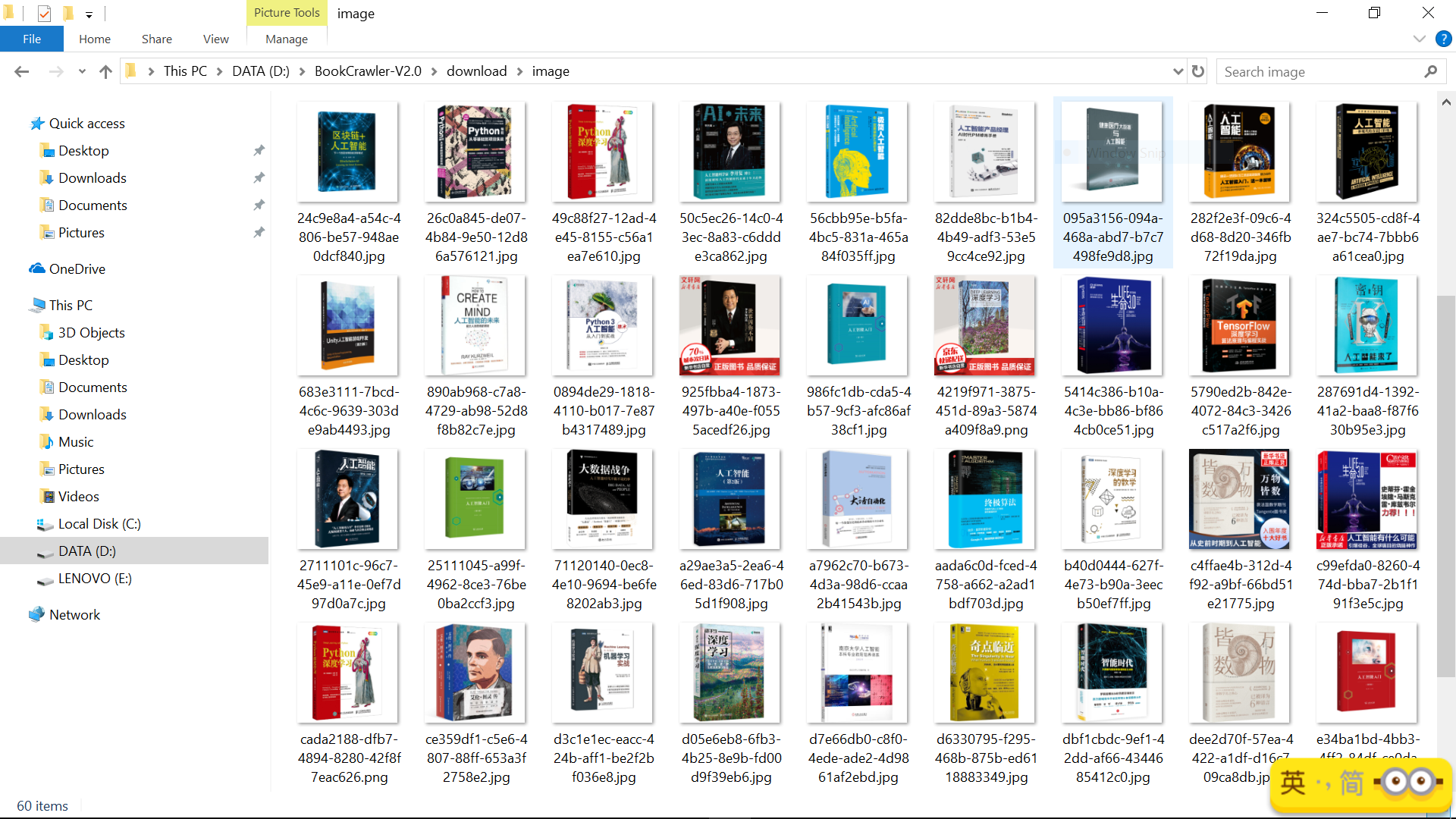Open Local Disk (C:) drive
The width and height of the screenshot is (1456, 819).
[x=99, y=524]
